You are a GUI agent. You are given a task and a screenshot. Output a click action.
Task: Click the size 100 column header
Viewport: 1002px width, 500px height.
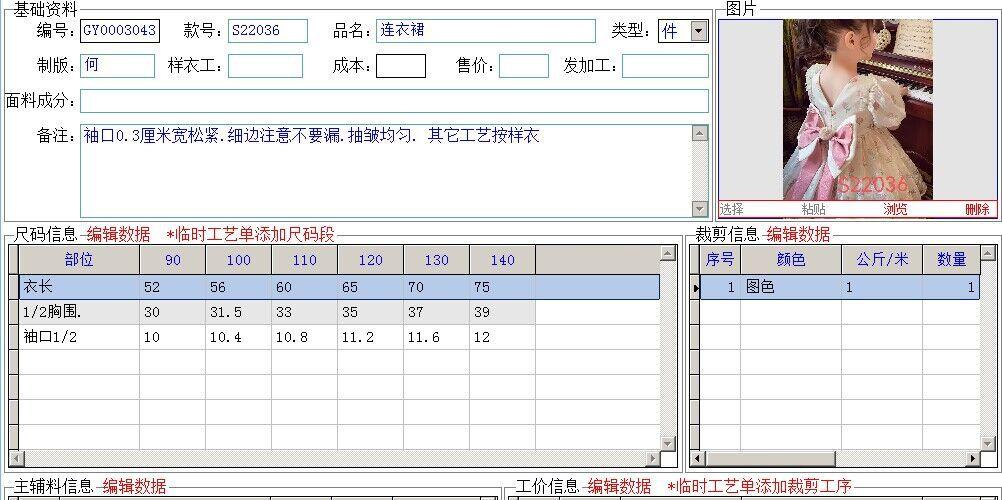(x=238, y=260)
